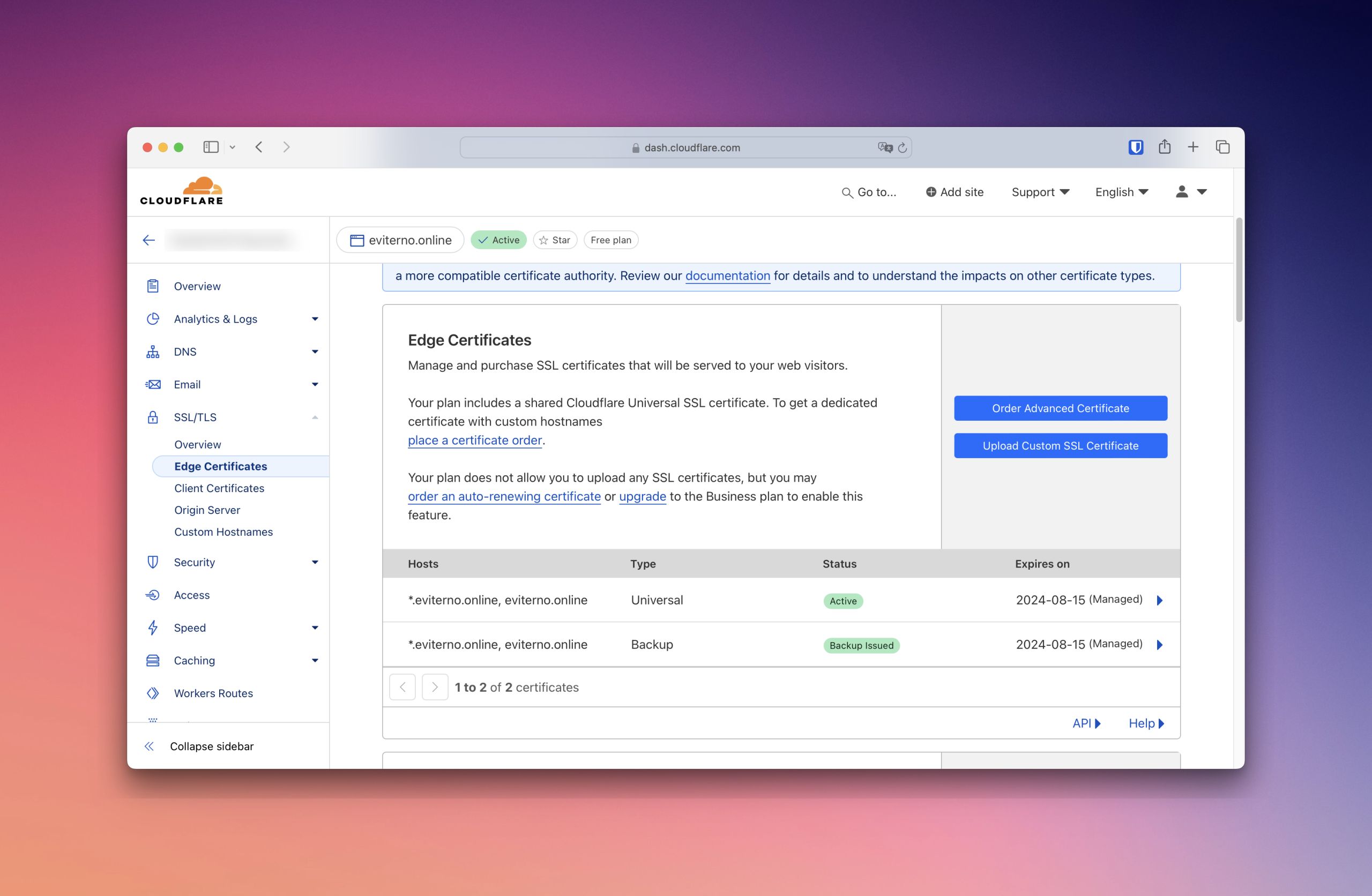Expand the Universal certificate row arrow
The image size is (1372, 896).
pyautogui.click(x=1159, y=600)
